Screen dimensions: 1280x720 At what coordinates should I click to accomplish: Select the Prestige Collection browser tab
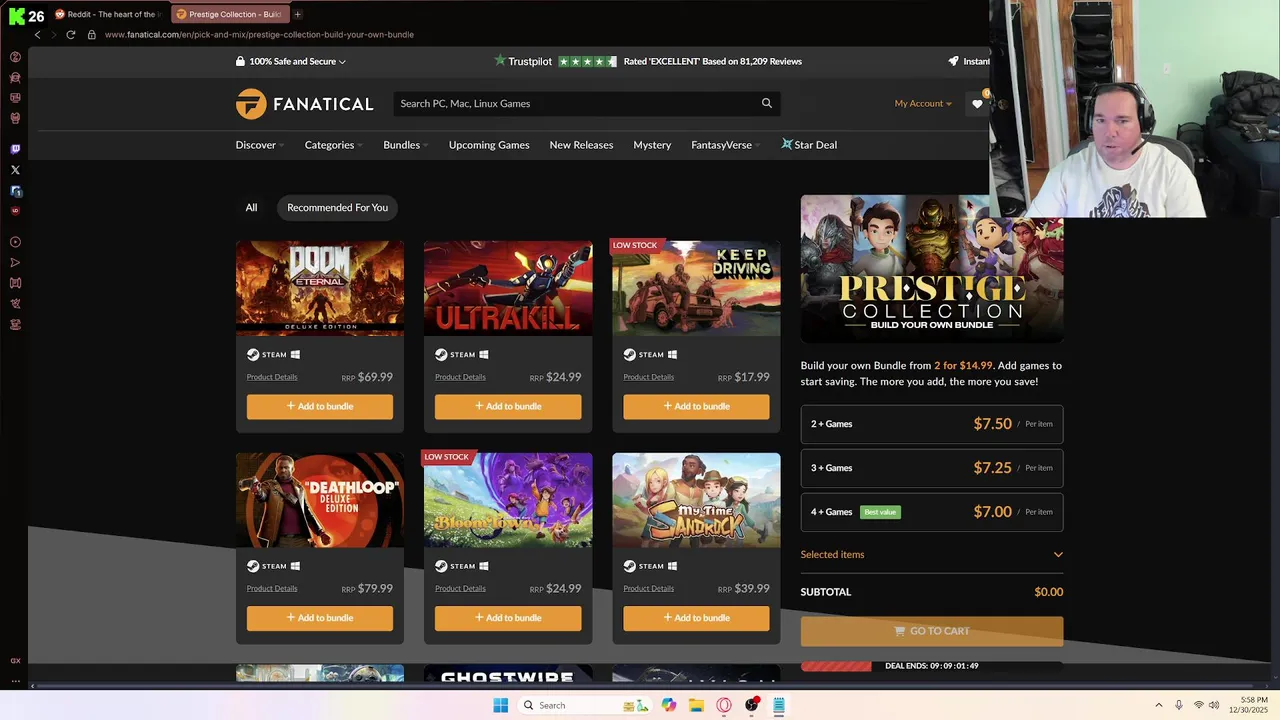point(229,14)
